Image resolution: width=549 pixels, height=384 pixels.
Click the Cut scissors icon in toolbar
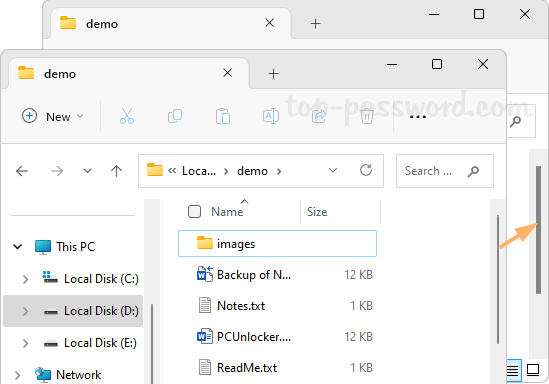pyautogui.click(x=126, y=116)
